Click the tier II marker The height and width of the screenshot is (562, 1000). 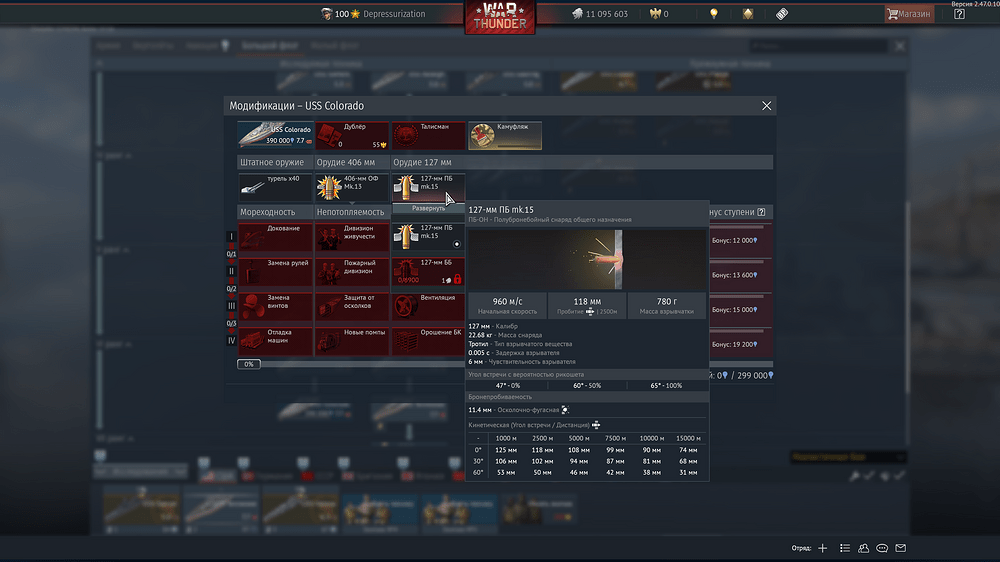[x=232, y=271]
